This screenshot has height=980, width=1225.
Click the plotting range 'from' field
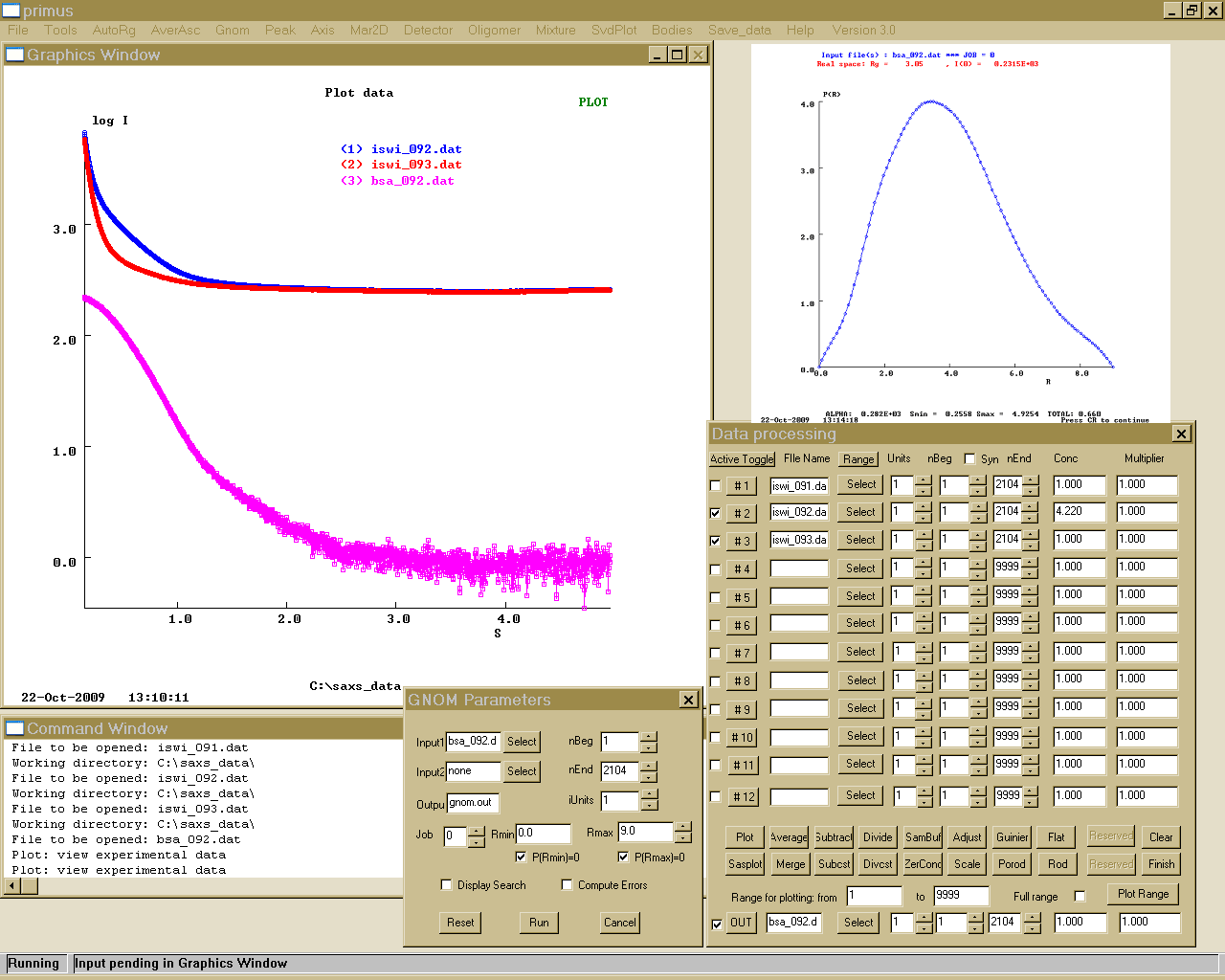[x=874, y=896]
